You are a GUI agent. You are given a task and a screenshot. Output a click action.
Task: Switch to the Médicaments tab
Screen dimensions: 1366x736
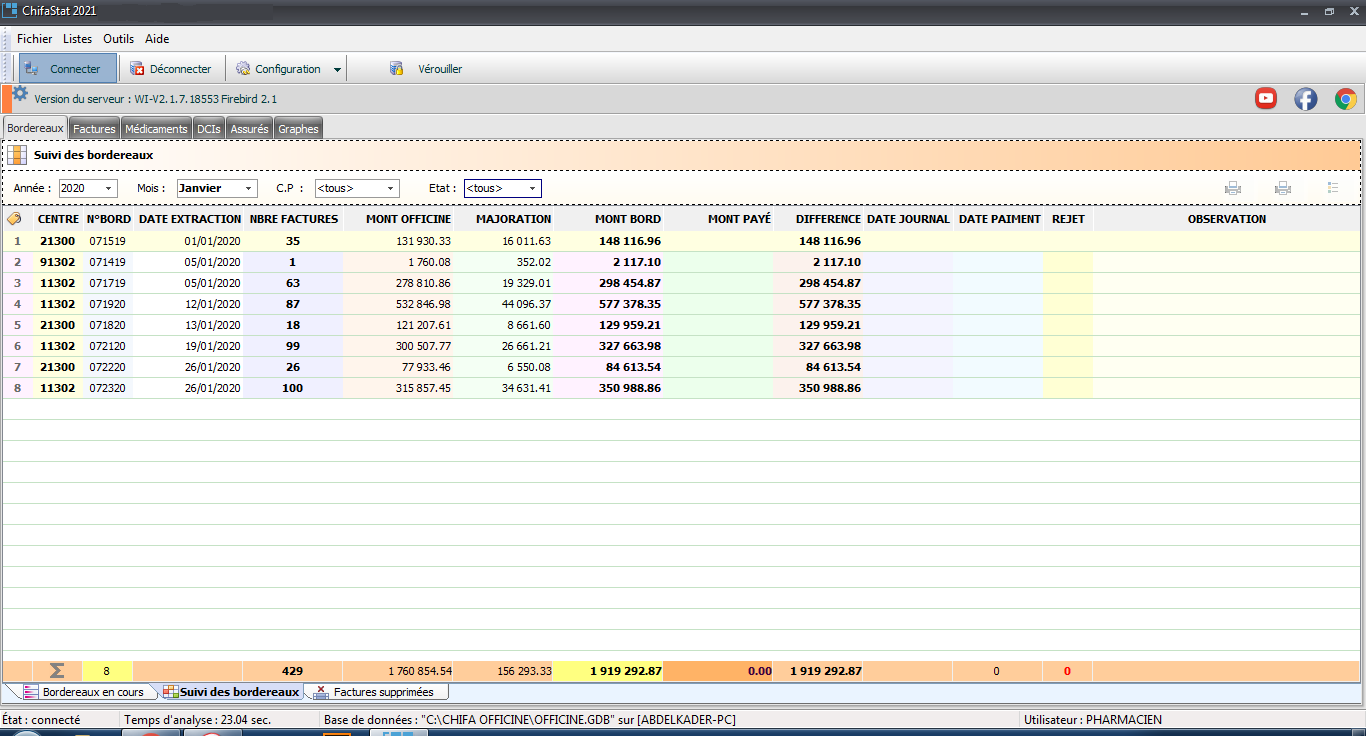coord(156,129)
